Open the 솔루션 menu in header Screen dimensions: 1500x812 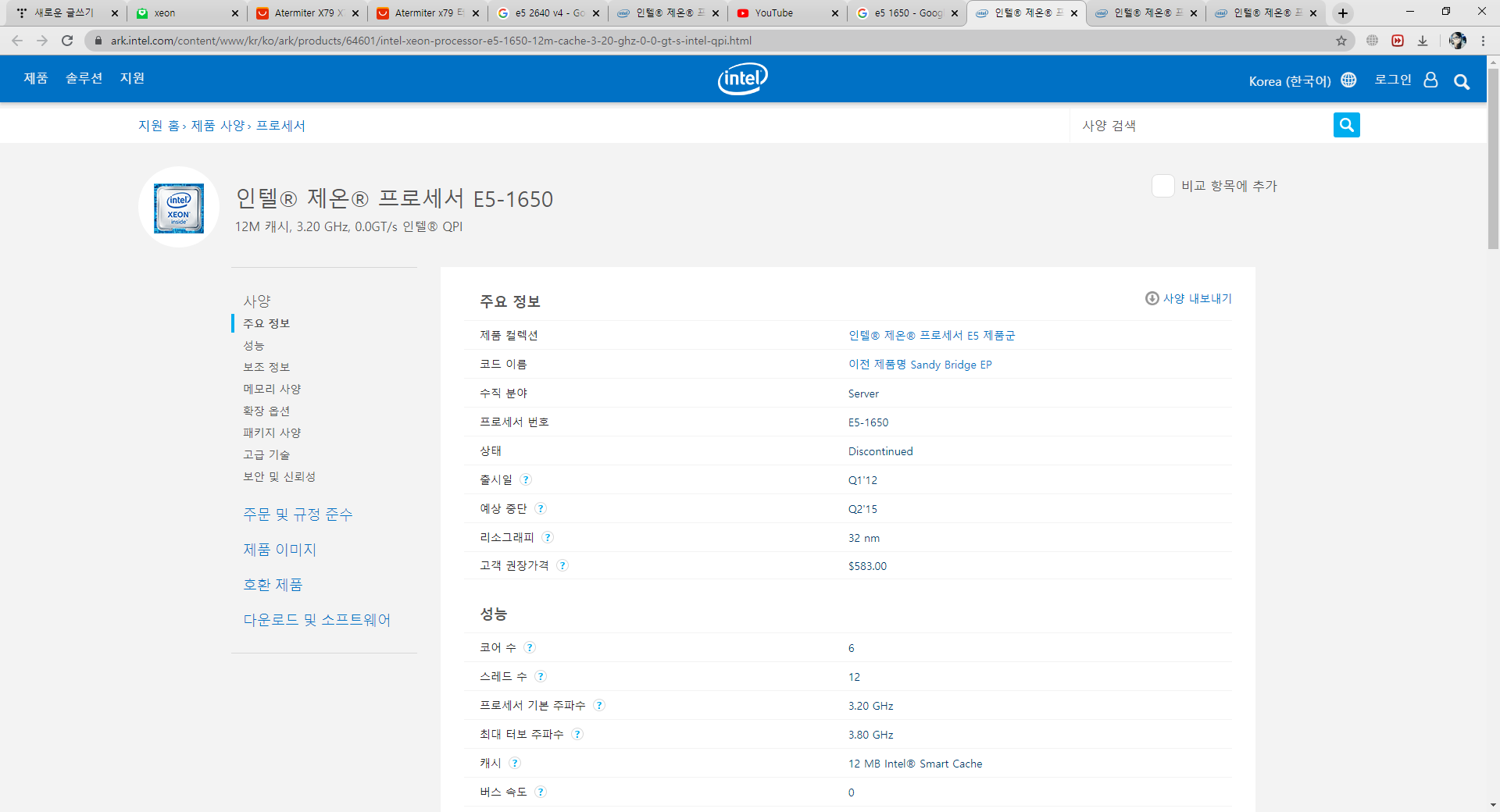tap(84, 78)
